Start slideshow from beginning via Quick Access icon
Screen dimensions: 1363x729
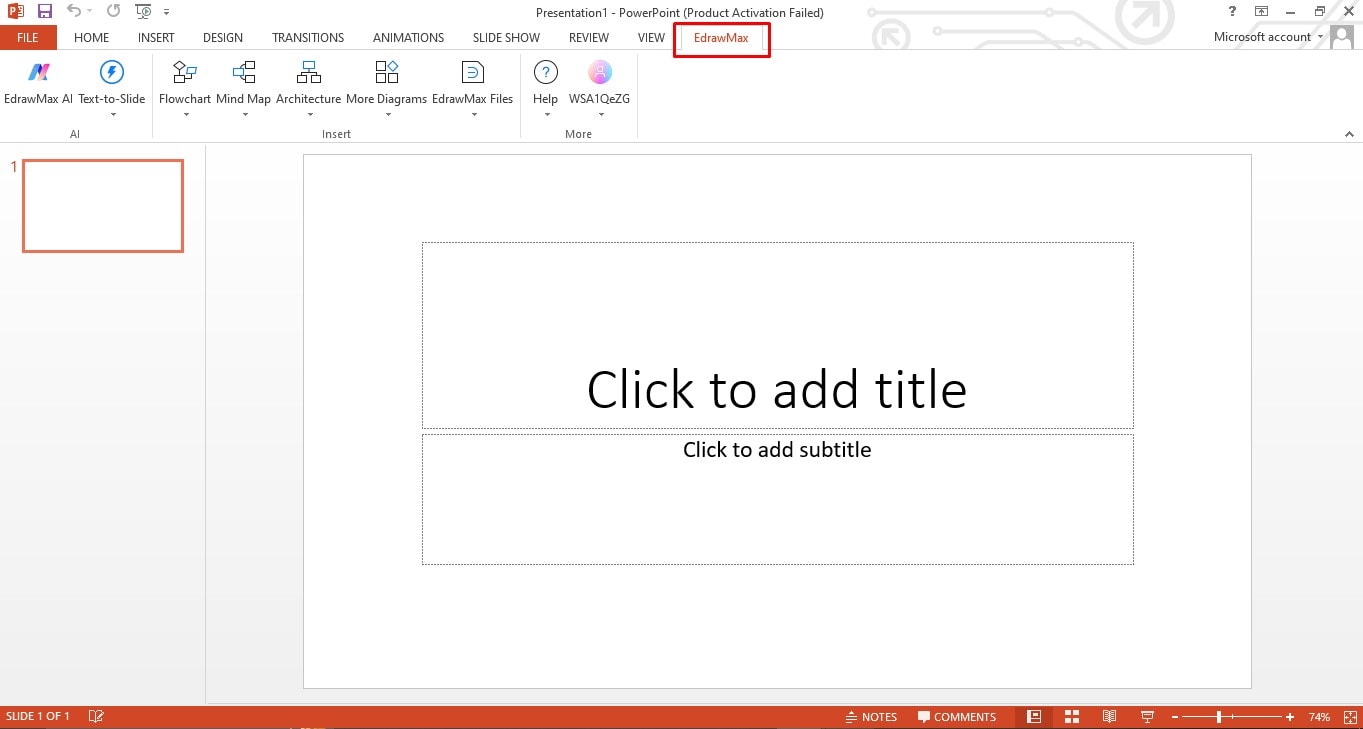[143, 12]
